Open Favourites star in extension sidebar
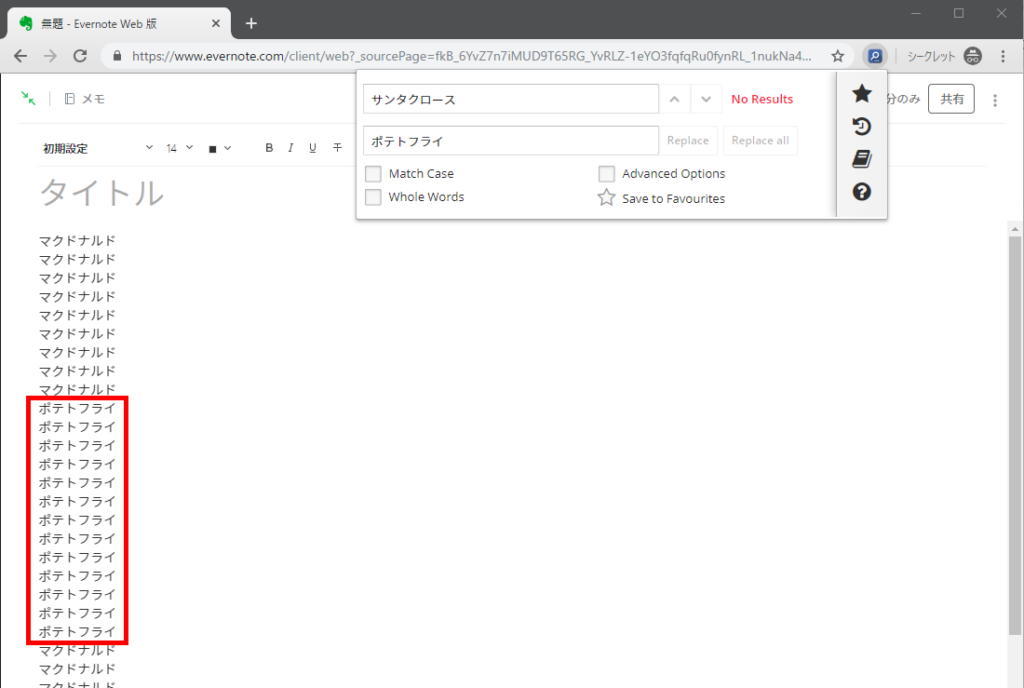Image resolution: width=1024 pixels, height=688 pixels. point(861,93)
